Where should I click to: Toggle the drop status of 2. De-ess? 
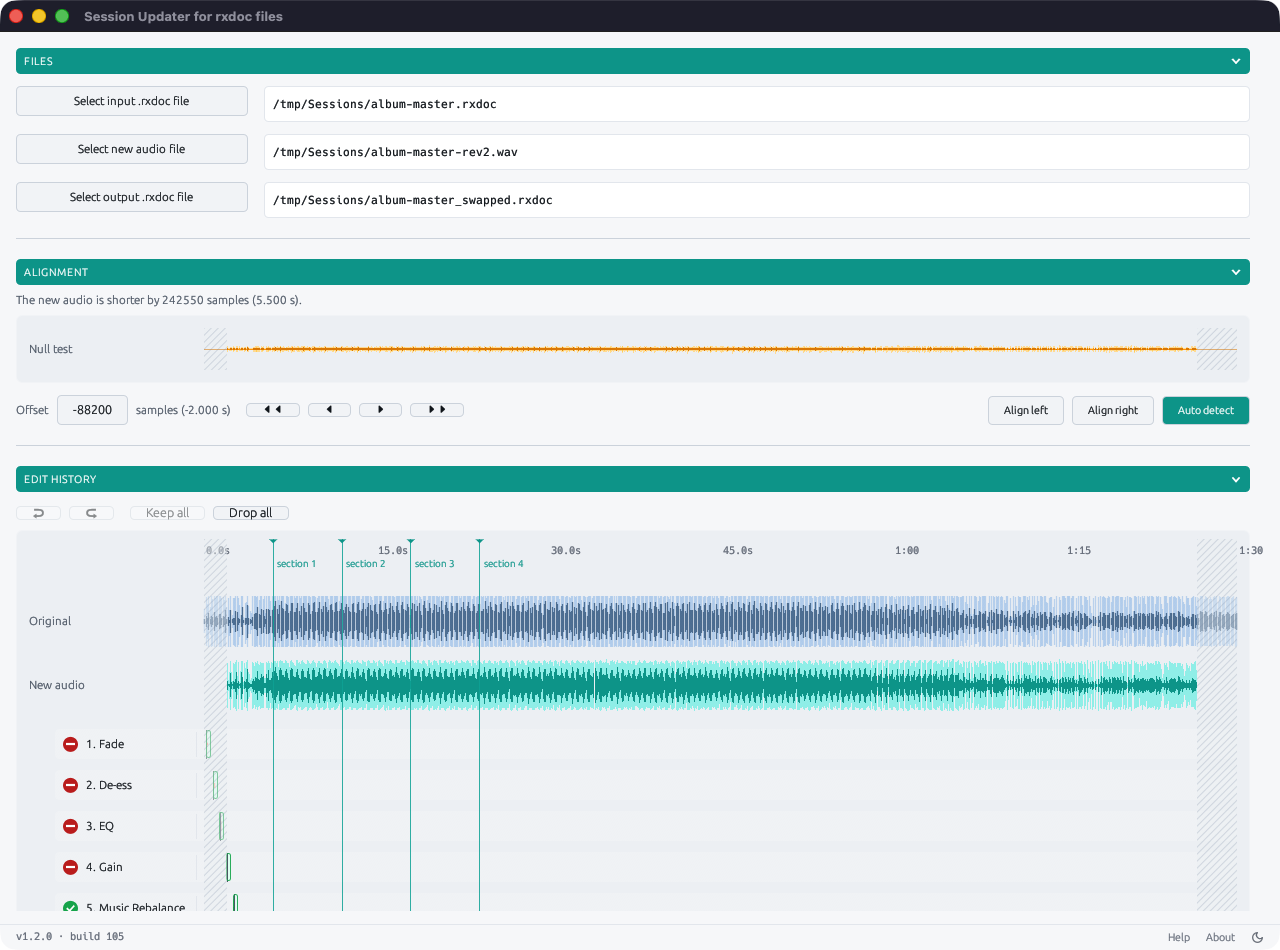(x=70, y=785)
